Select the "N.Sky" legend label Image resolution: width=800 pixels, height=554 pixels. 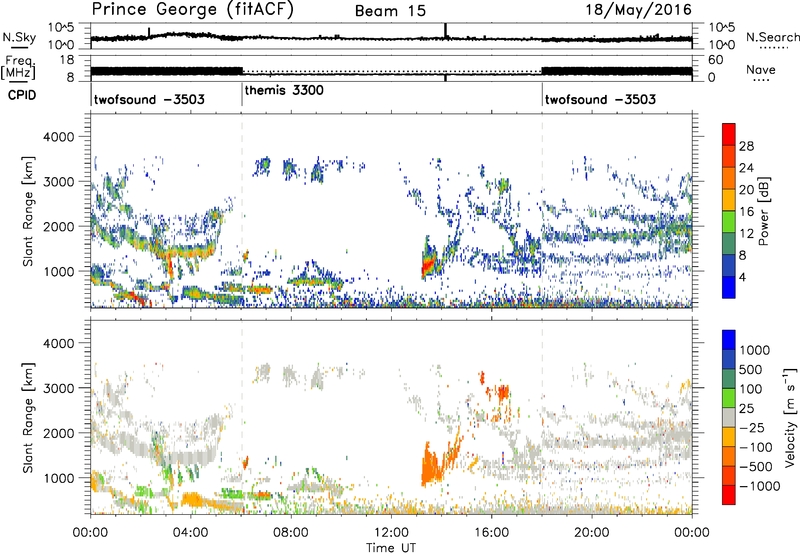19,37
